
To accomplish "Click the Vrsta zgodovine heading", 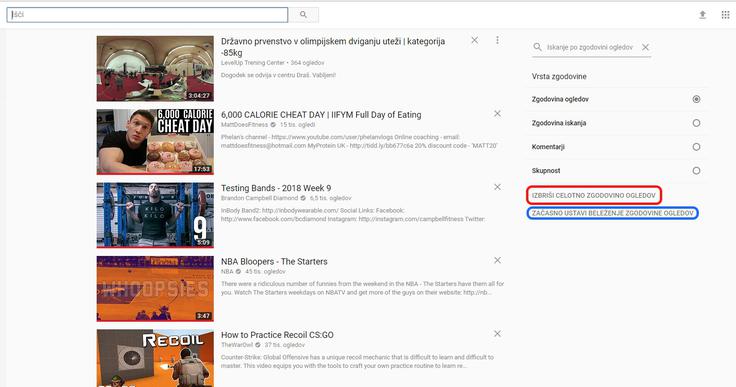I will point(559,77).
